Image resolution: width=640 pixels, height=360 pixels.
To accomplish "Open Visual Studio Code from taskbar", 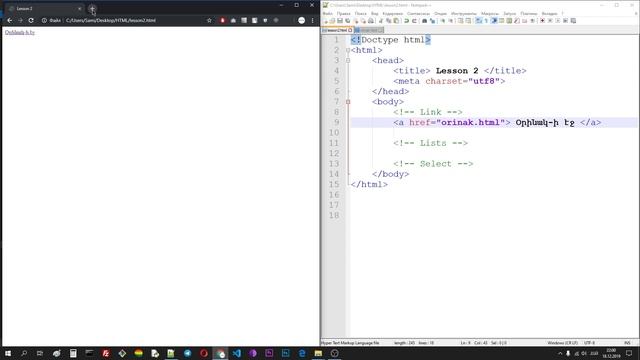I will point(236,353).
